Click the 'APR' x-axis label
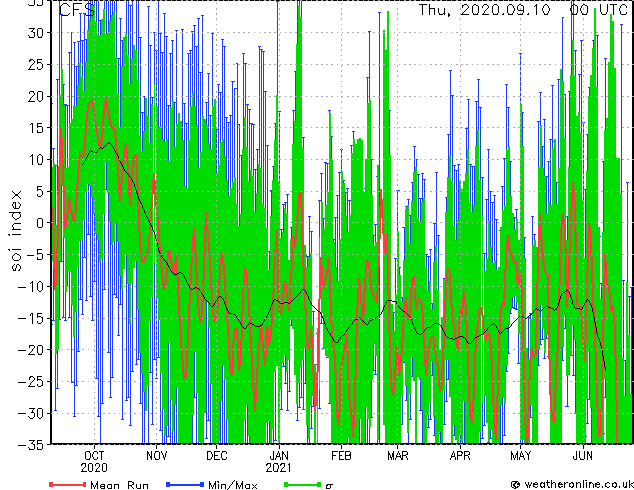This screenshot has height=490, width=634. pyautogui.click(x=460, y=456)
